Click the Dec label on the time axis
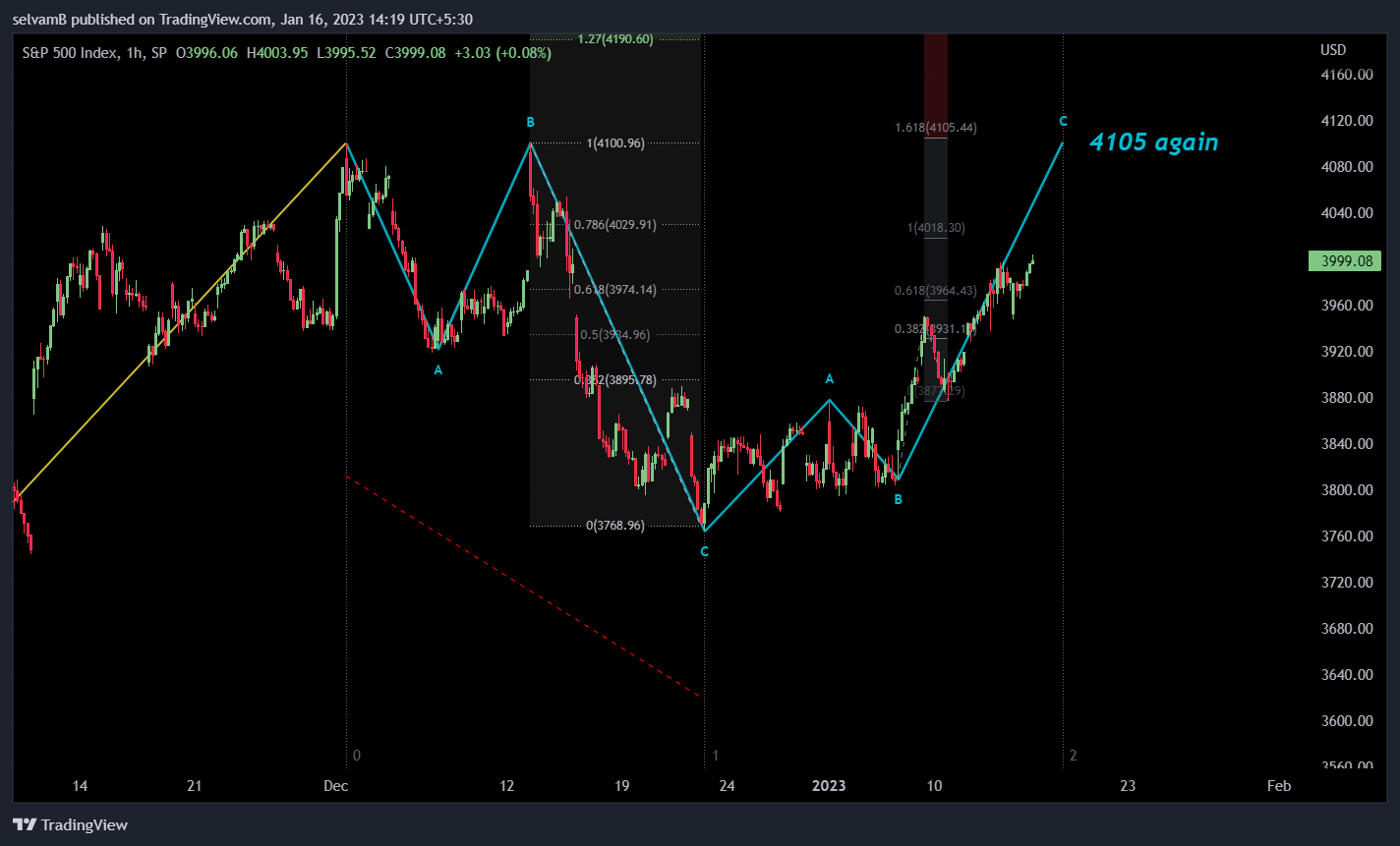The width and height of the screenshot is (1400, 846). (x=336, y=786)
